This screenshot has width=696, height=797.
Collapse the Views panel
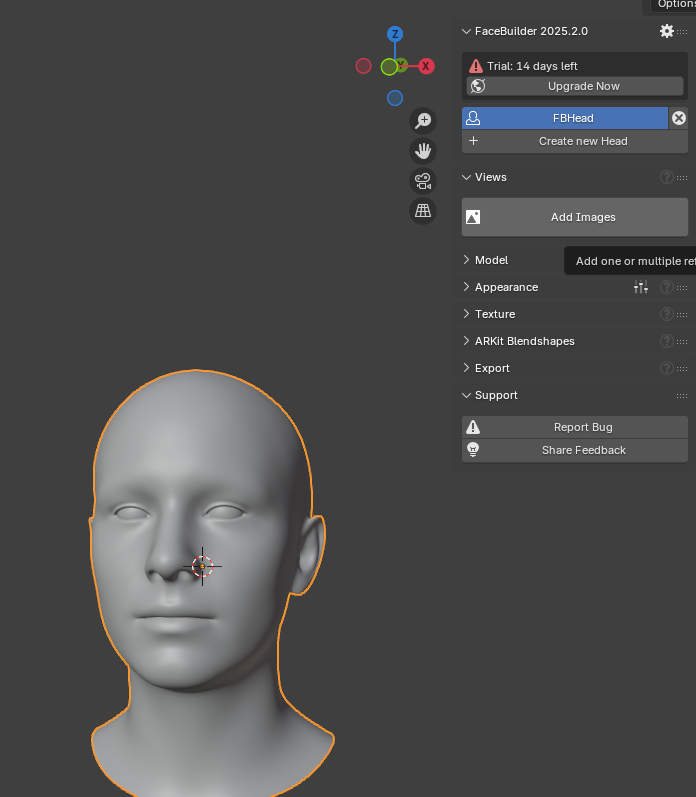[490, 177]
